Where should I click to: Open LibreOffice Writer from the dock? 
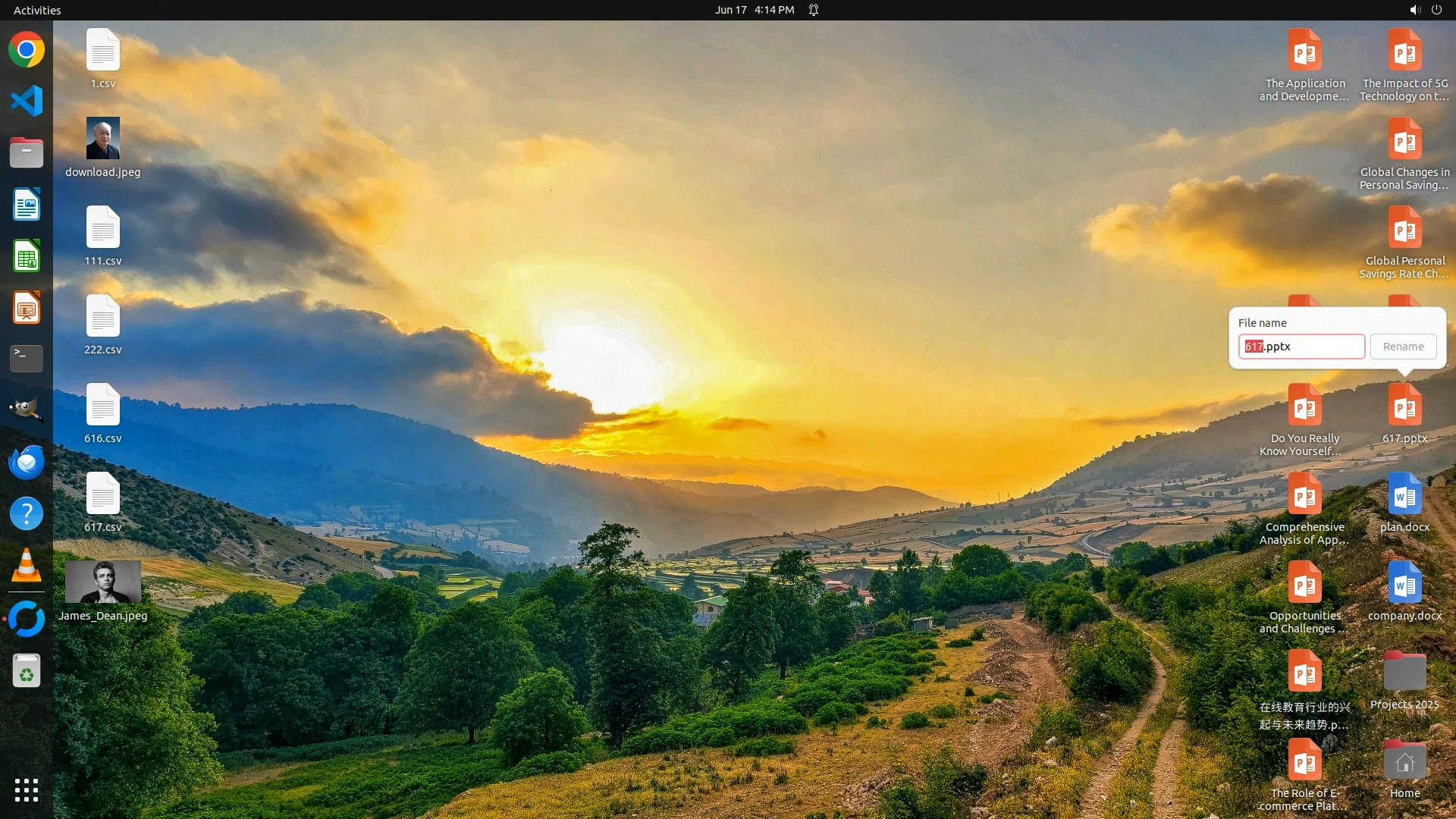27,205
